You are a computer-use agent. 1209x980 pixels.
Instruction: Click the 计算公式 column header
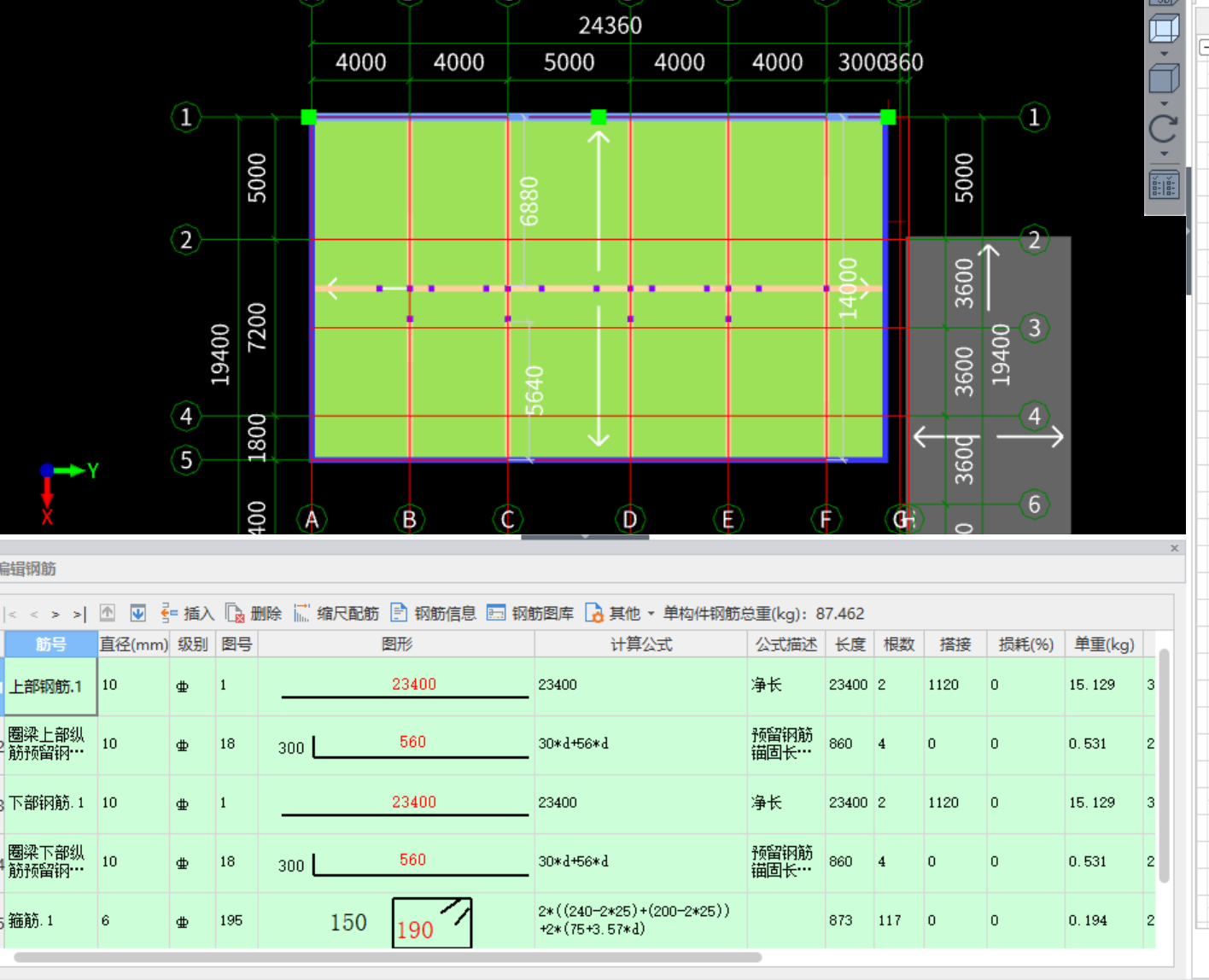(641, 645)
